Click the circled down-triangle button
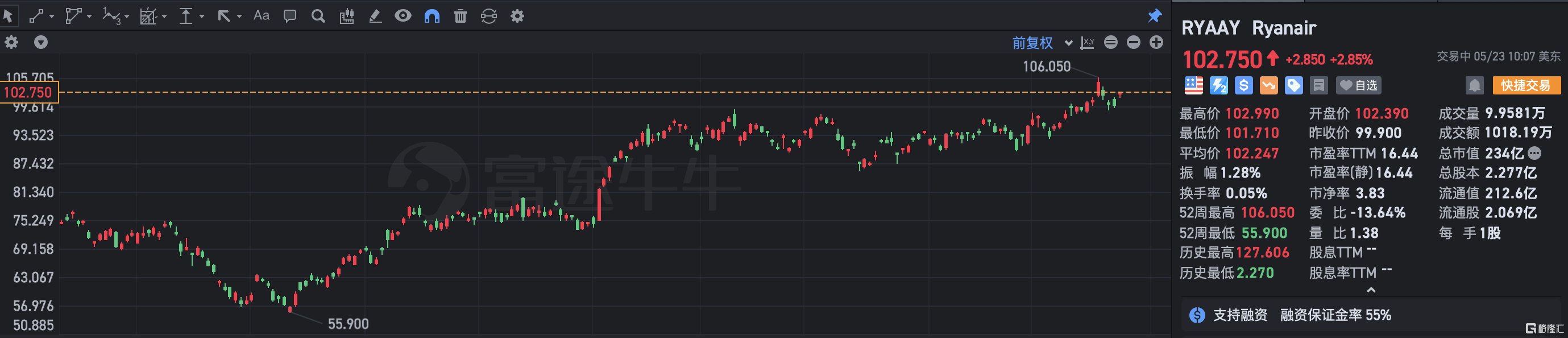 point(41,42)
